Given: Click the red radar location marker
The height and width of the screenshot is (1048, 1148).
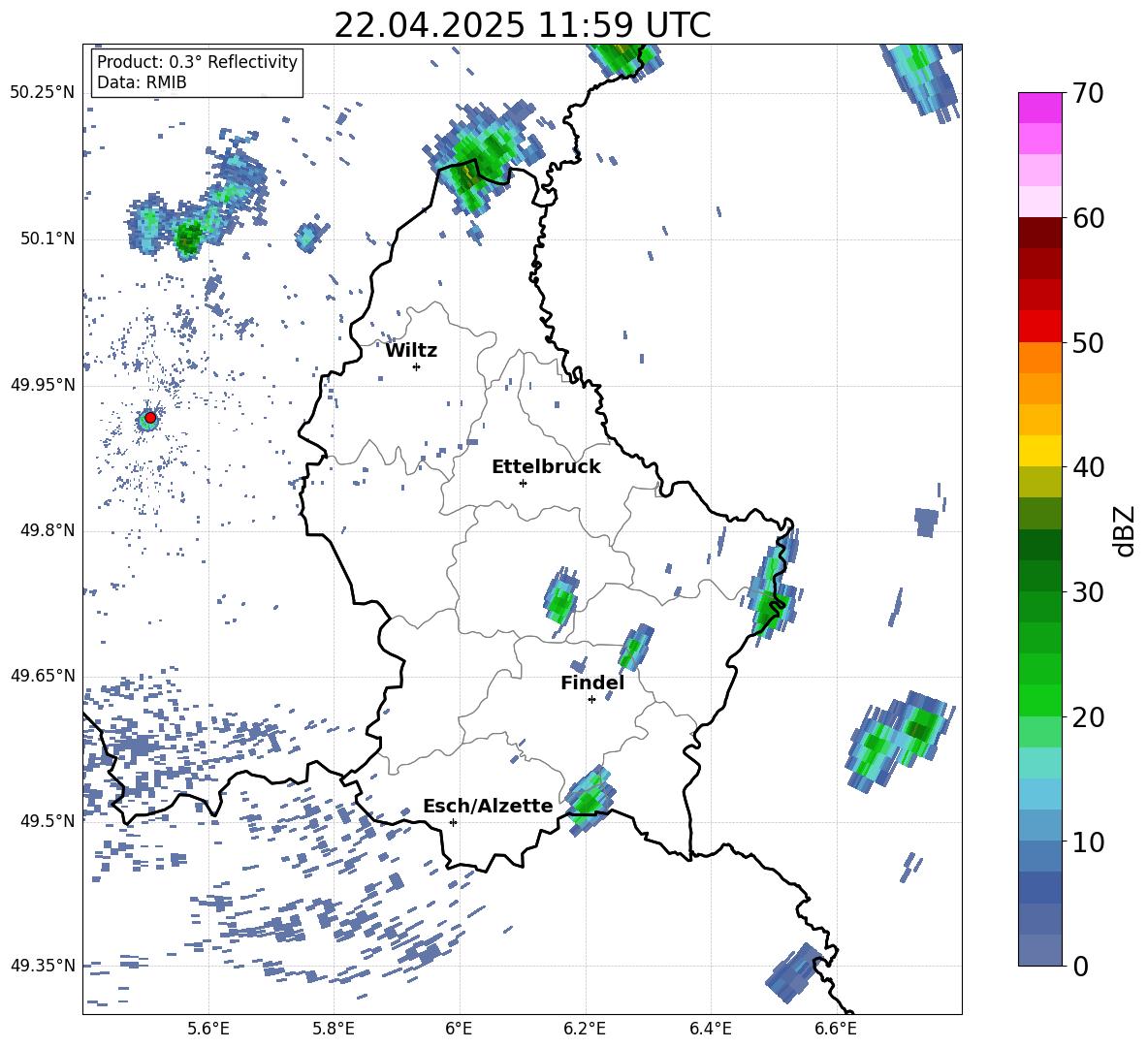Looking at the screenshot, I should (150, 417).
